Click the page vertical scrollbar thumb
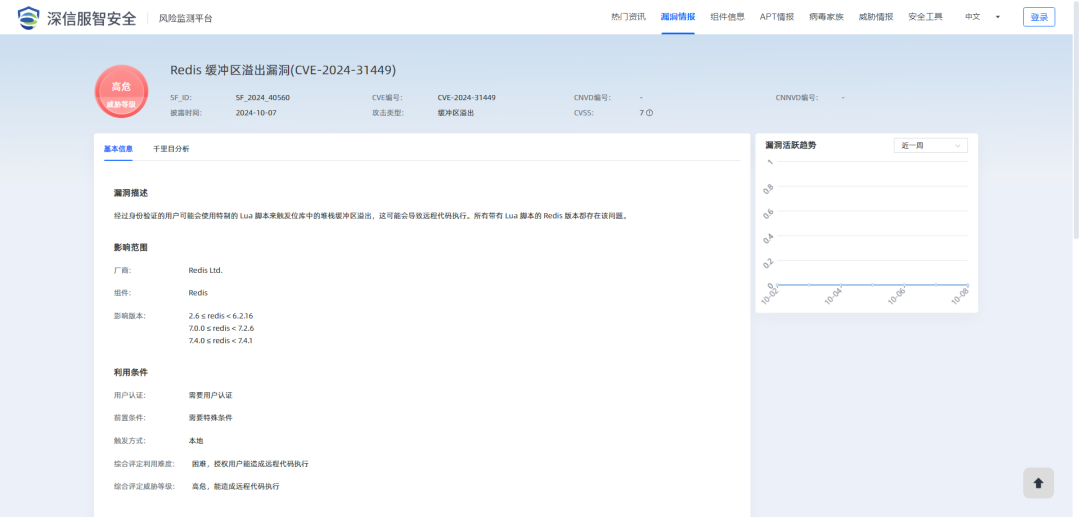Image resolution: width=1080 pixels, height=517 pixels. [x=1077, y=120]
